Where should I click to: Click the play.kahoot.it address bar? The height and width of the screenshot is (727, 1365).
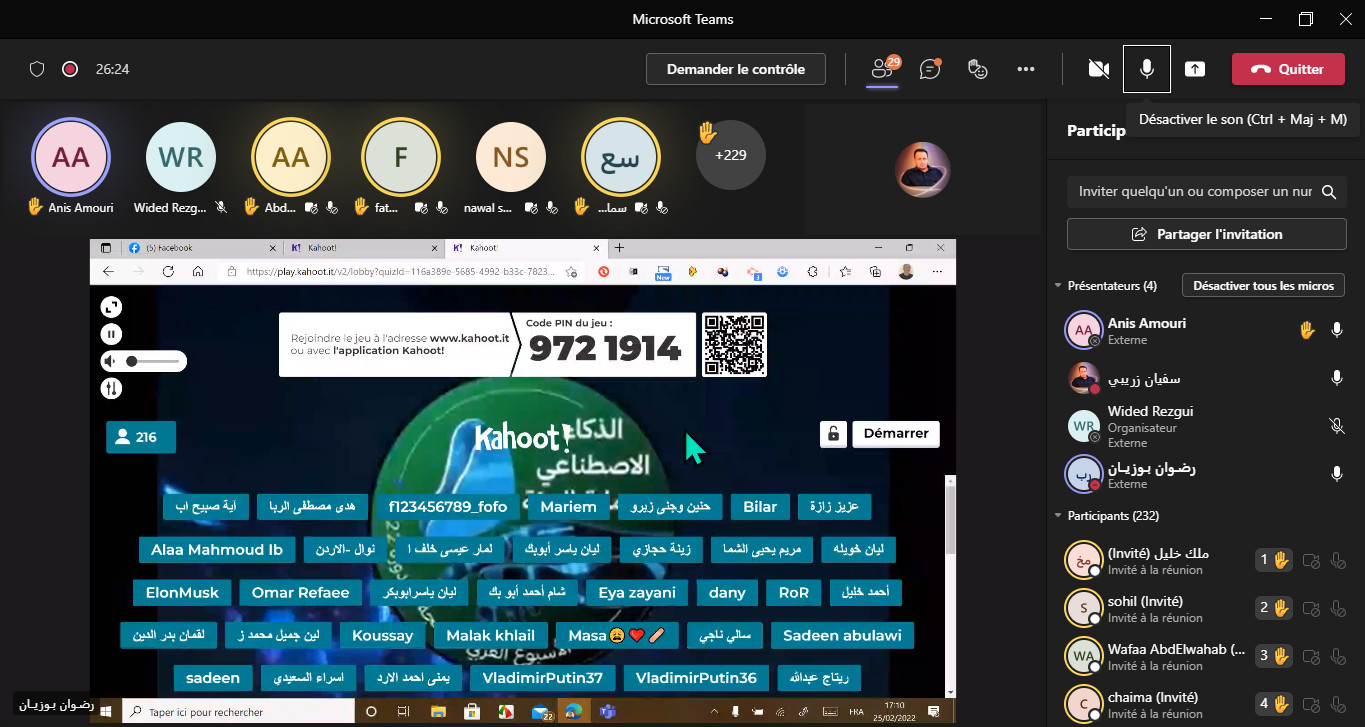tap(400, 271)
